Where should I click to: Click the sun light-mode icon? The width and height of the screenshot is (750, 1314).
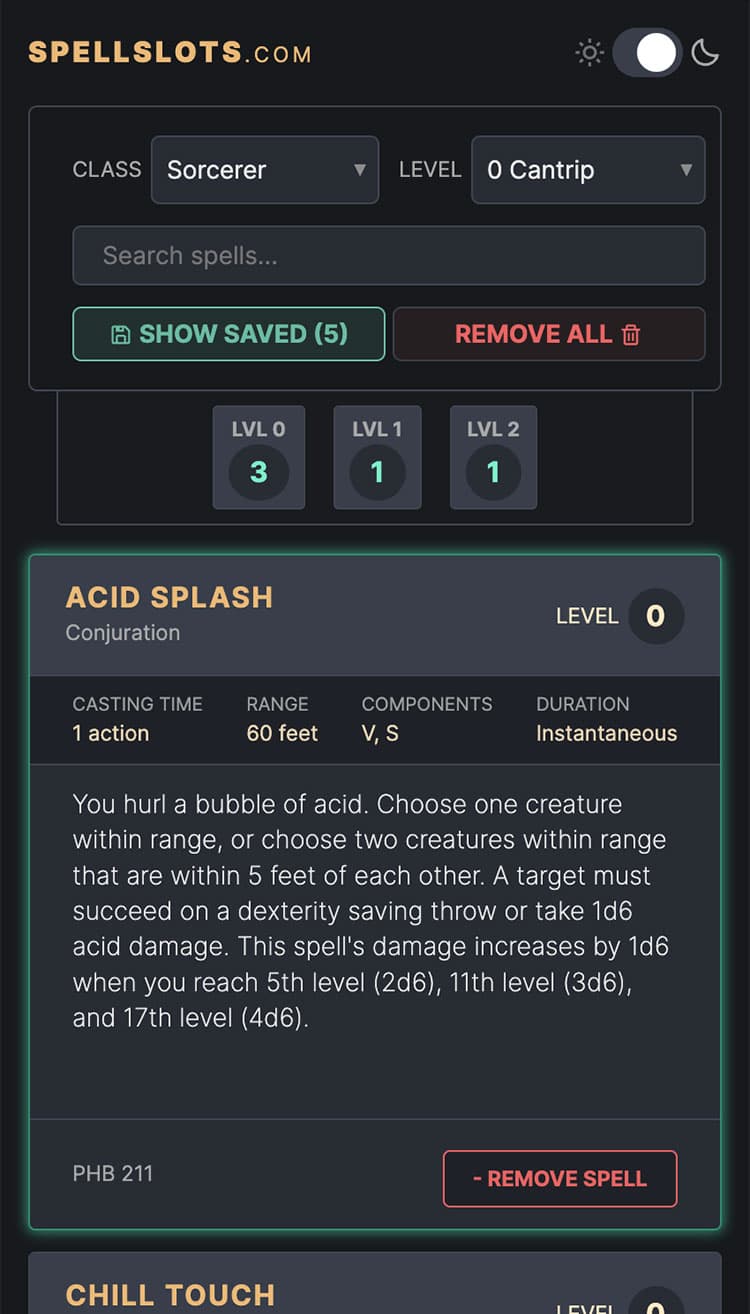click(x=590, y=53)
